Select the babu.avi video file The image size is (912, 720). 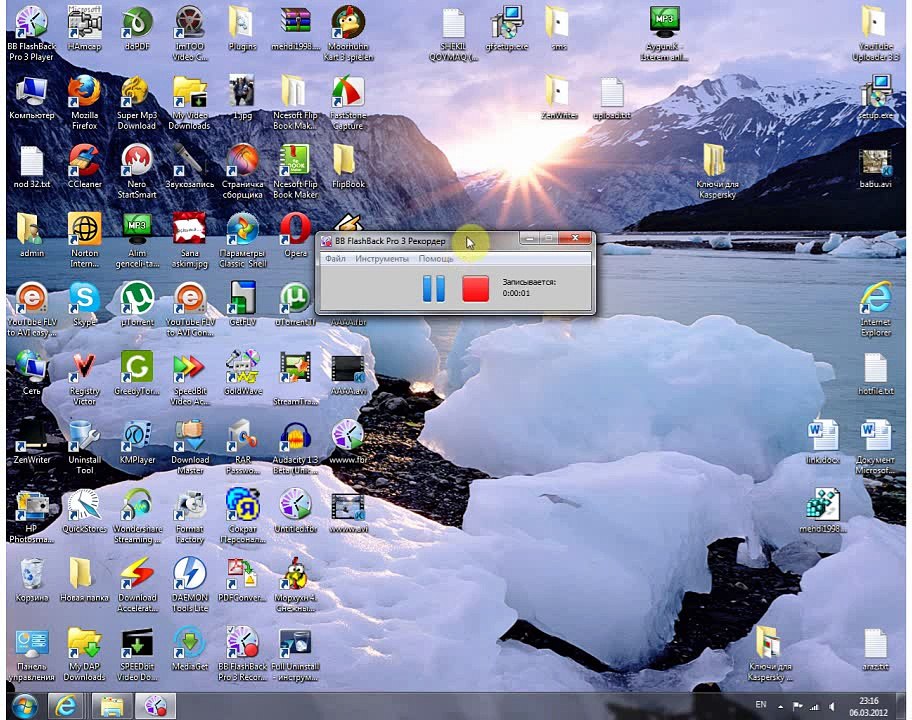point(875,167)
